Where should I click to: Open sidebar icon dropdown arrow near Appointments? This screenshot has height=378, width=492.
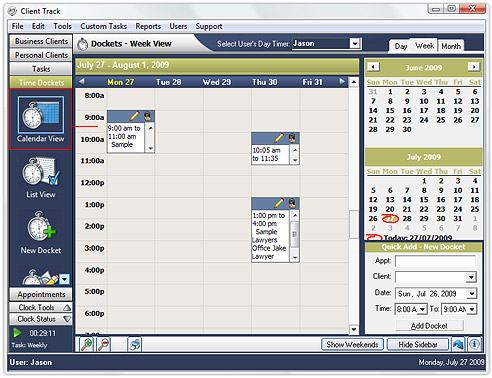point(65,279)
